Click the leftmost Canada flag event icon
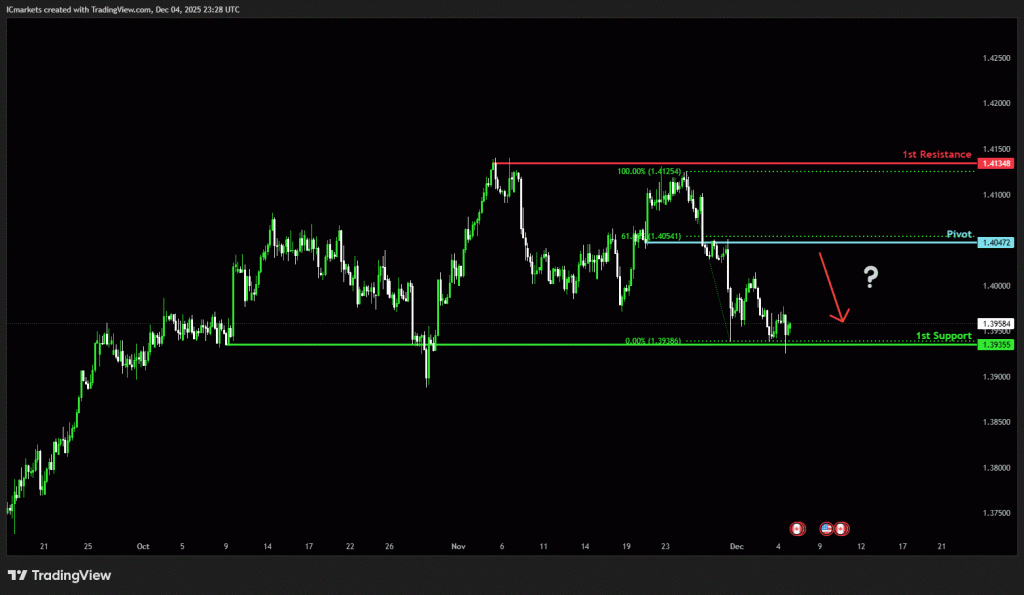This screenshot has height=595, width=1024. (x=797, y=528)
